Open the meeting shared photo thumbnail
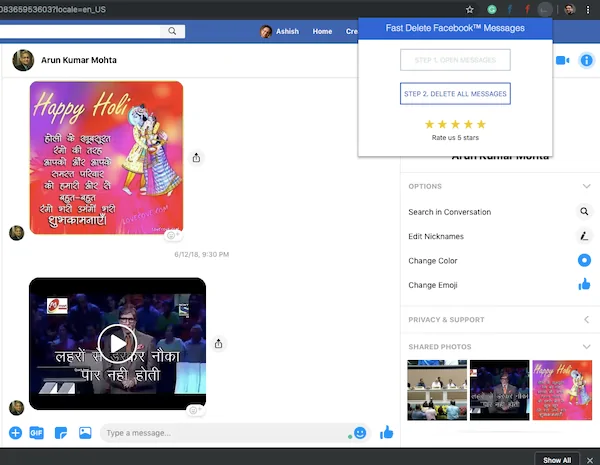600x465 pixels. (437, 390)
